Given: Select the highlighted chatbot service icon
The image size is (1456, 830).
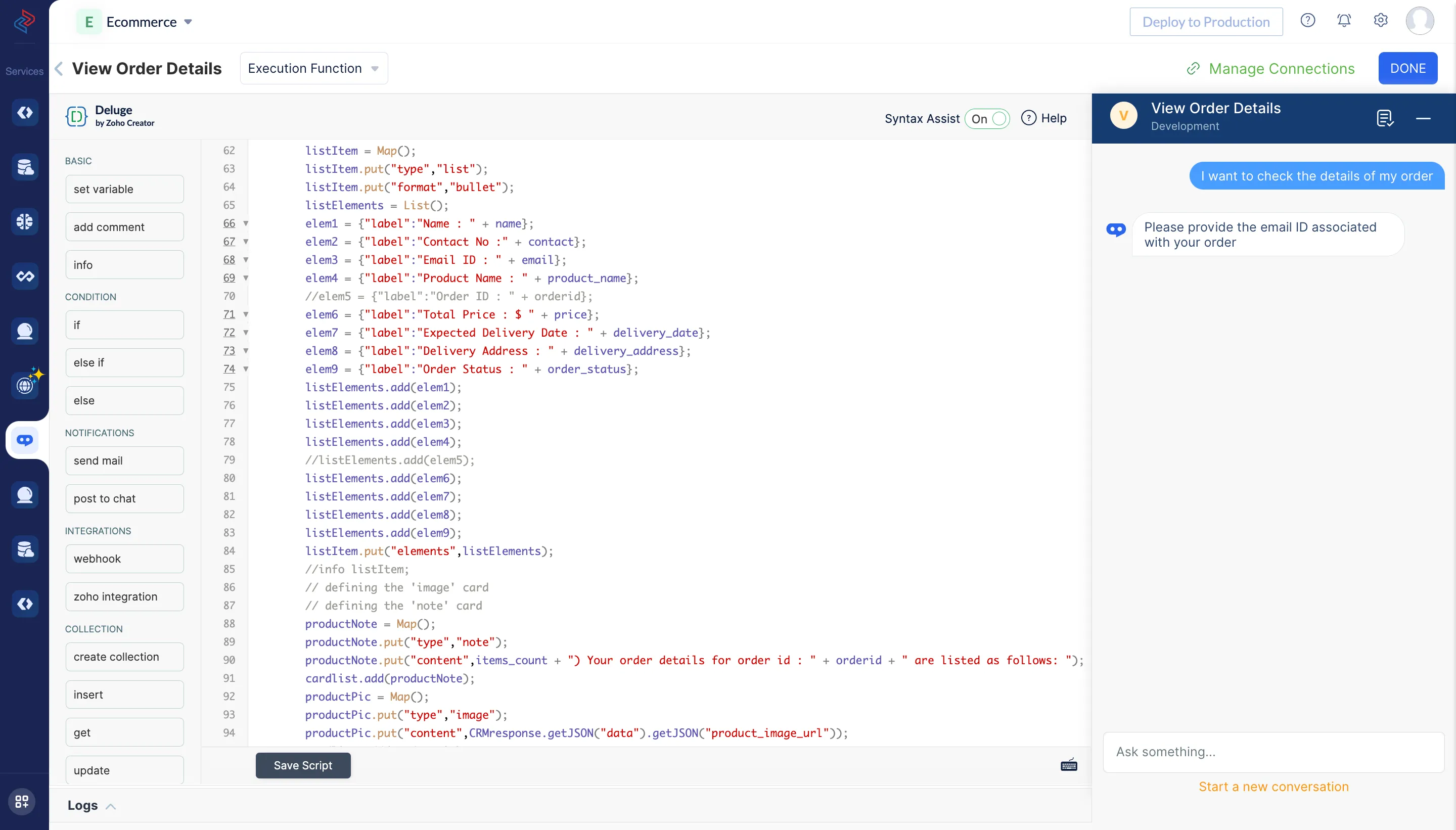Looking at the screenshot, I should coord(24,440).
